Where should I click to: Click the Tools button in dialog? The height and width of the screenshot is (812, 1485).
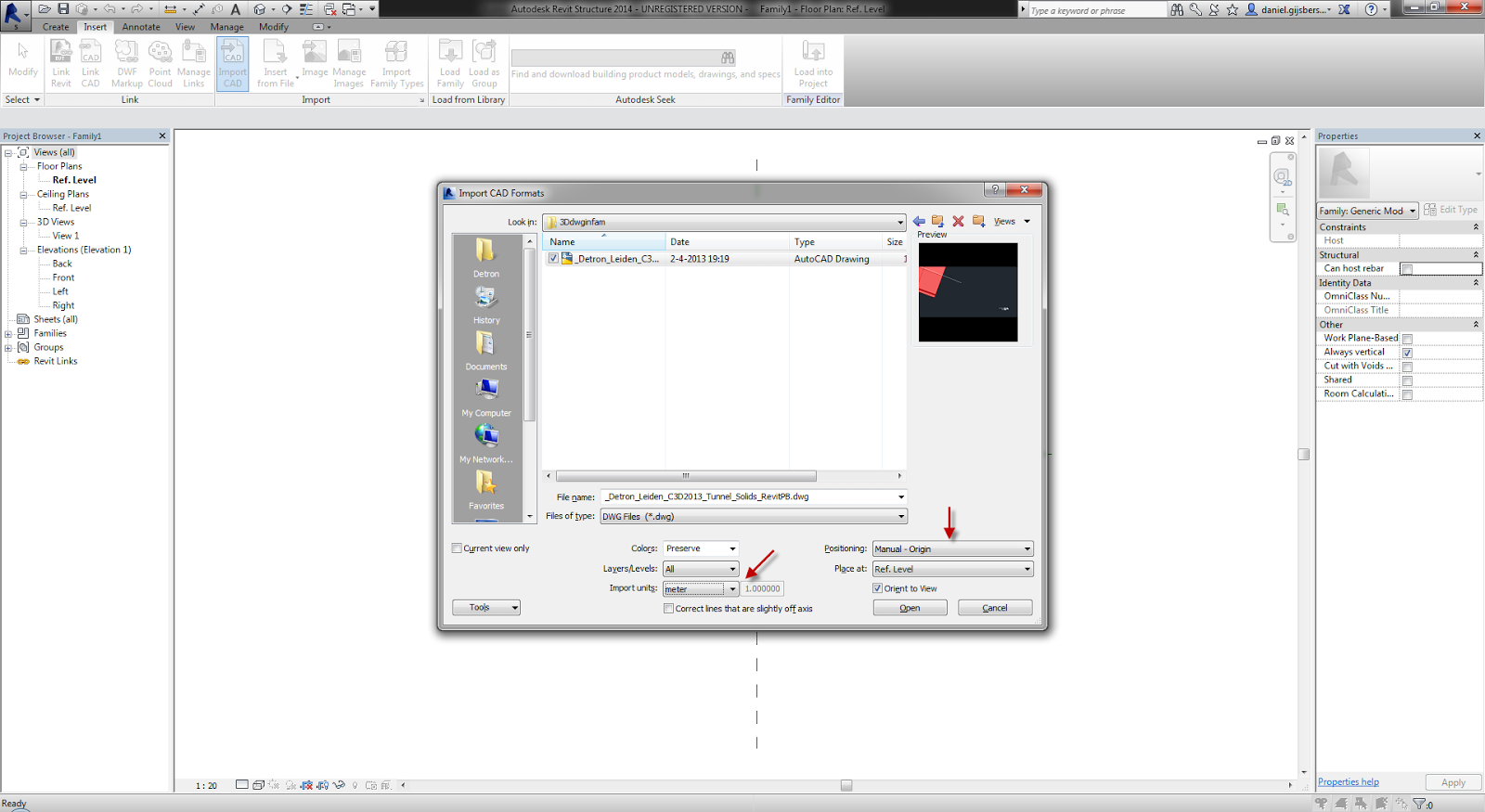(x=486, y=608)
